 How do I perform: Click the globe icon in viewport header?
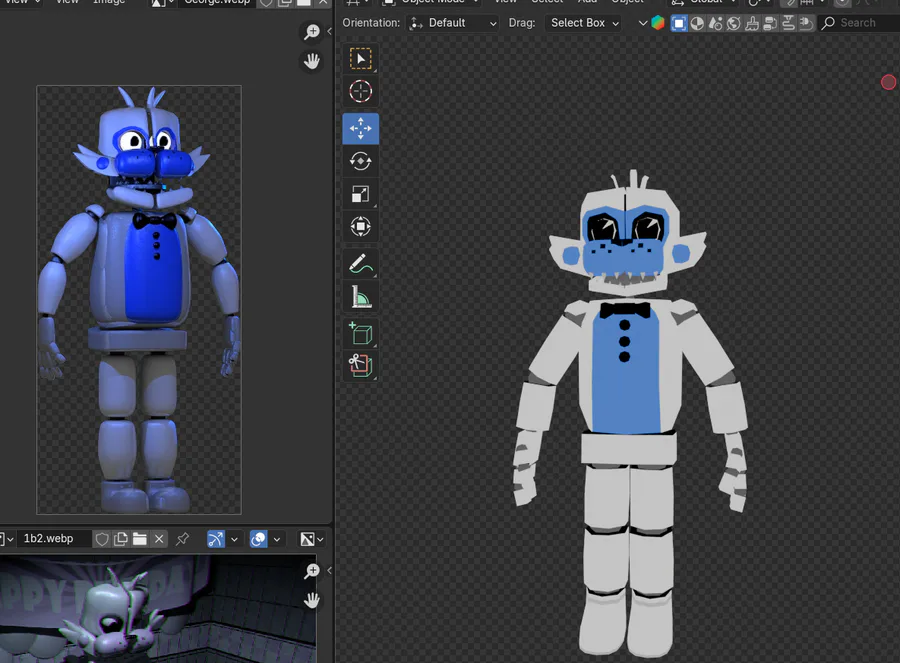(734, 24)
